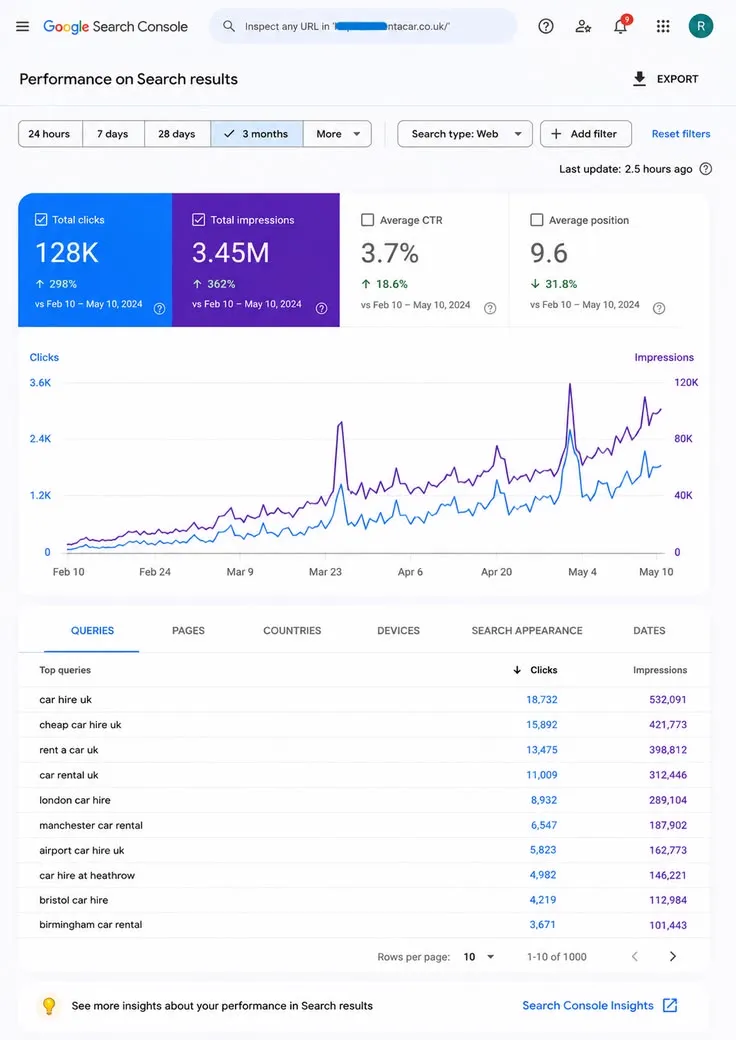Open the Google apps grid icon
Viewport: 736px width, 1040px height.
(663, 27)
